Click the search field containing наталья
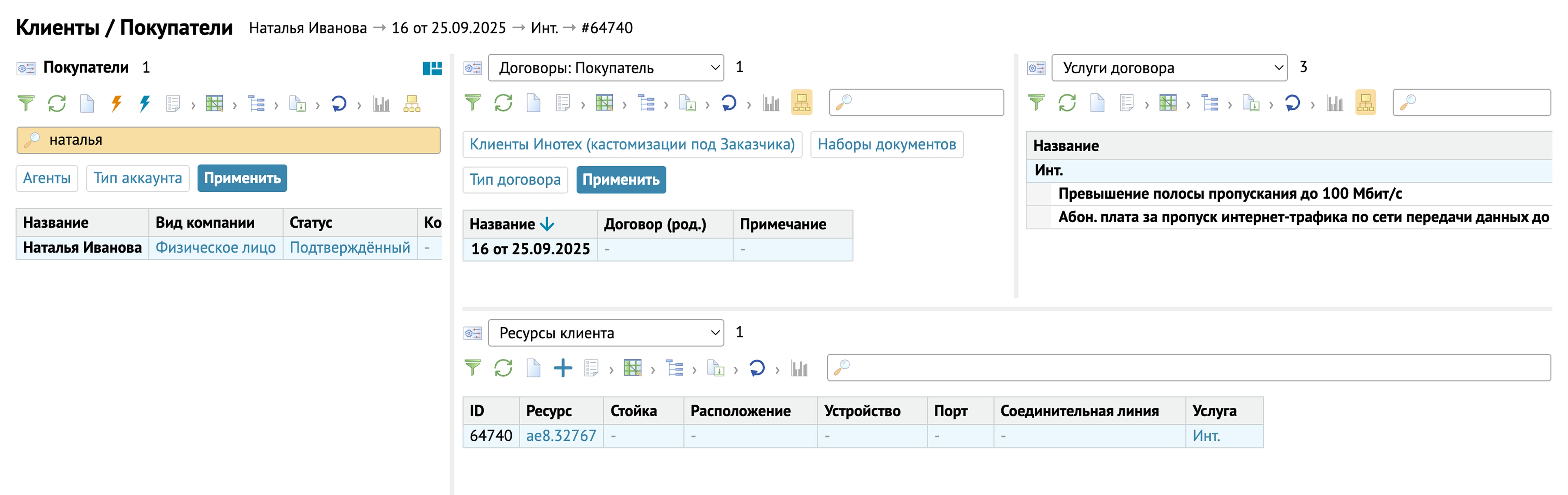 pyautogui.click(x=237, y=140)
